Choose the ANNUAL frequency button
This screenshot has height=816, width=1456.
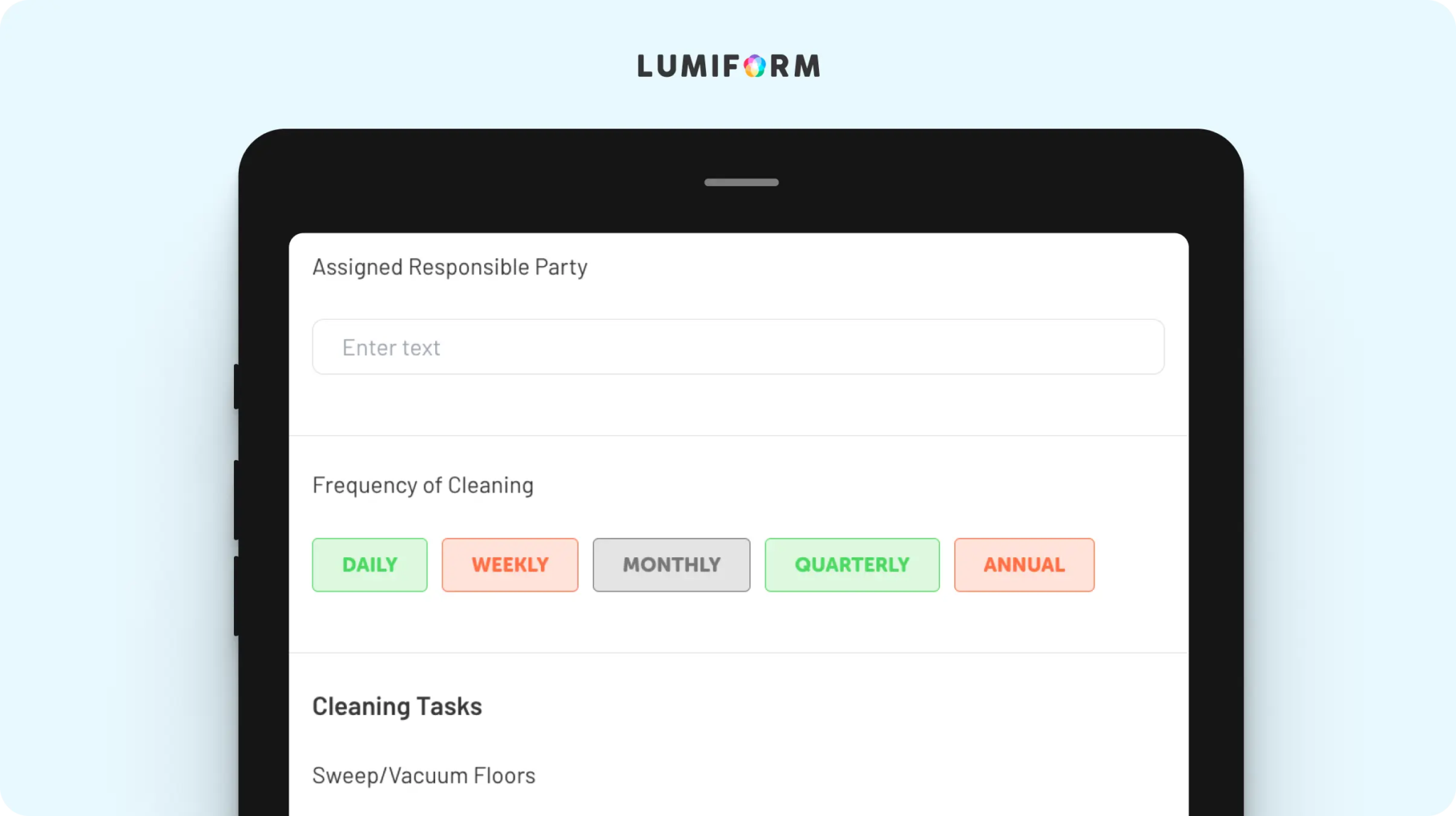click(x=1024, y=565)
